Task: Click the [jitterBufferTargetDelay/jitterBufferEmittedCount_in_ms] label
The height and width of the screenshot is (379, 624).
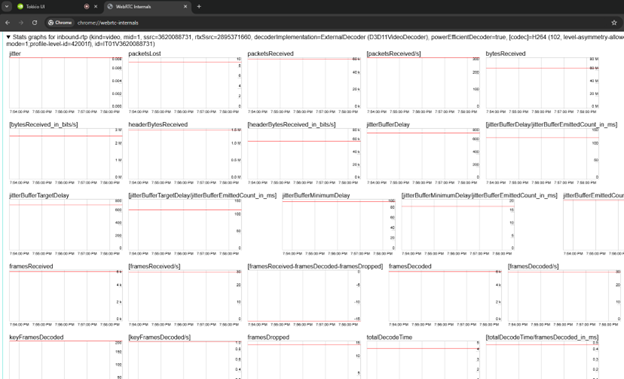Action: (202, 195)
